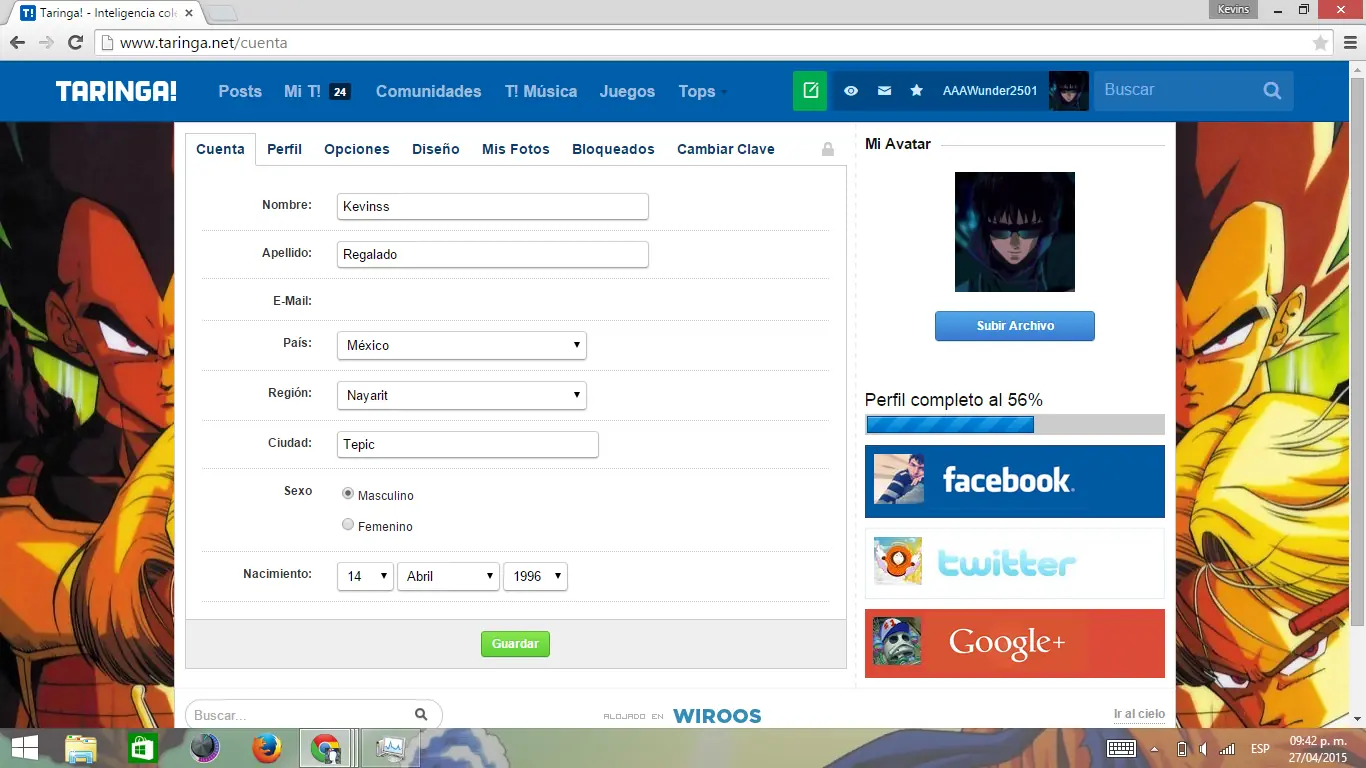Click the Twitter connect banner
This screenshot has height=768, width=1366.
click(1015, 563)
